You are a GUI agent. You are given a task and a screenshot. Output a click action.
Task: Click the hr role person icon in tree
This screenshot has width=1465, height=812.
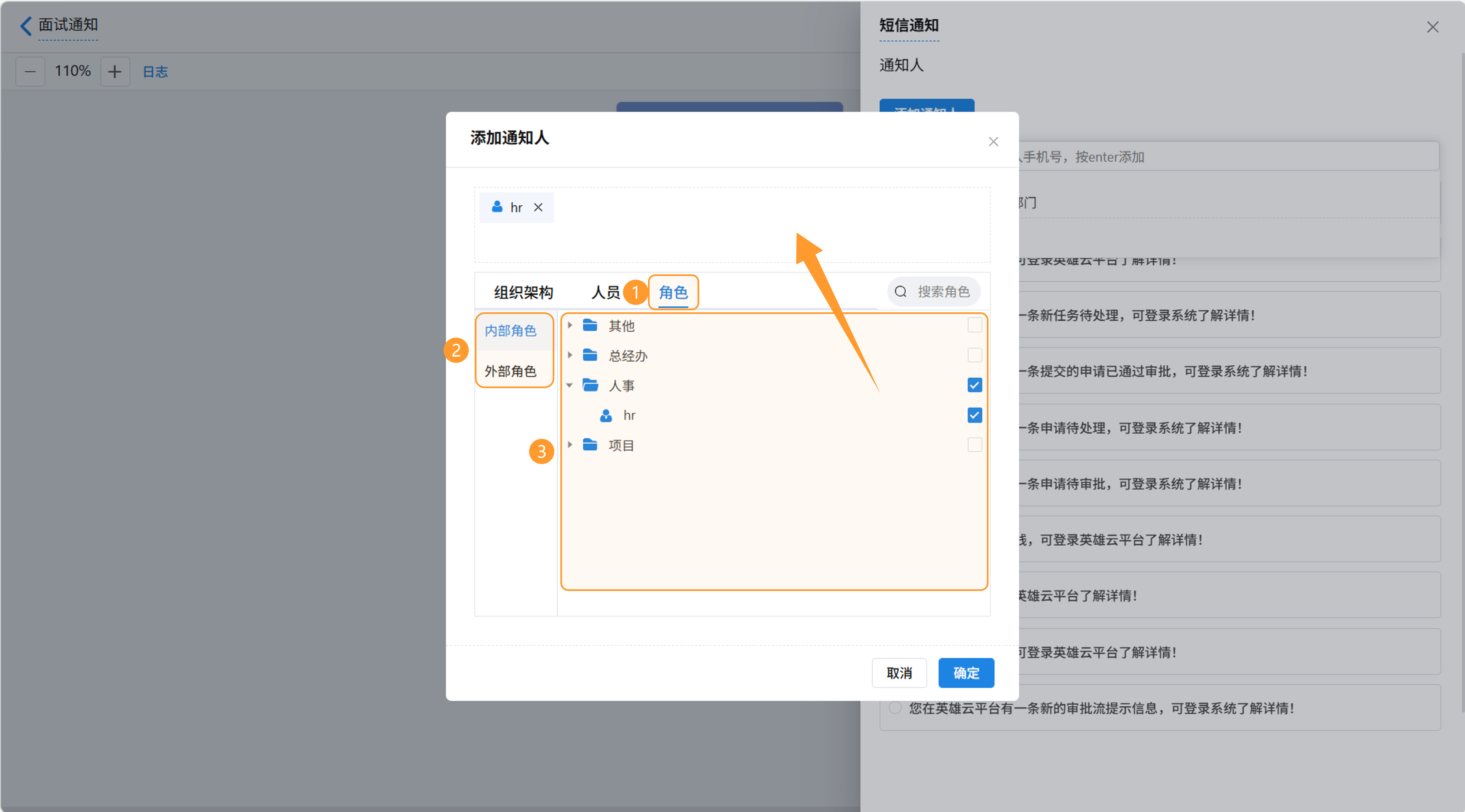coord(606,416)
